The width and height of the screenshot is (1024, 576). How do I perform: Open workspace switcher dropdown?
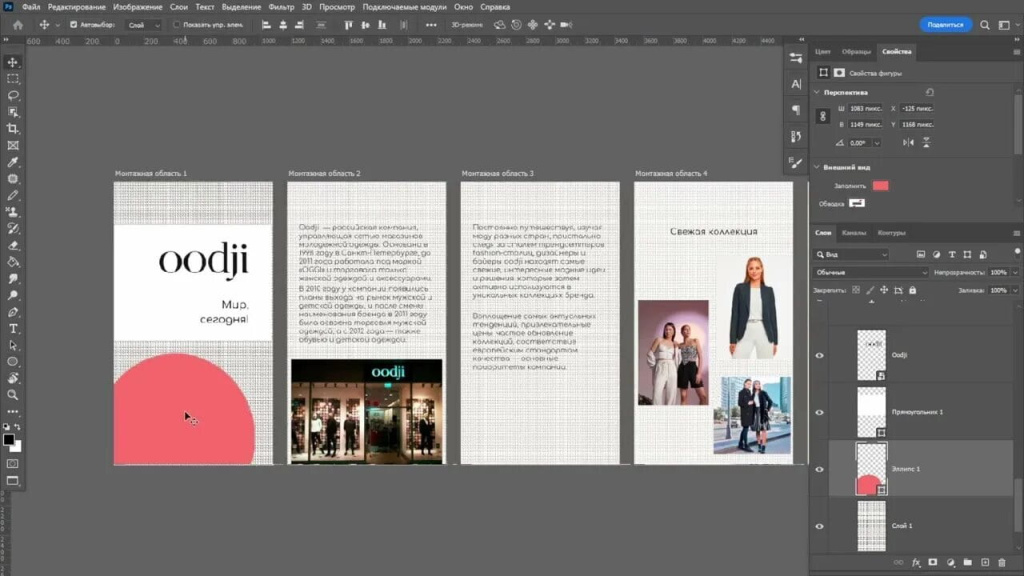pos(1007,25)
